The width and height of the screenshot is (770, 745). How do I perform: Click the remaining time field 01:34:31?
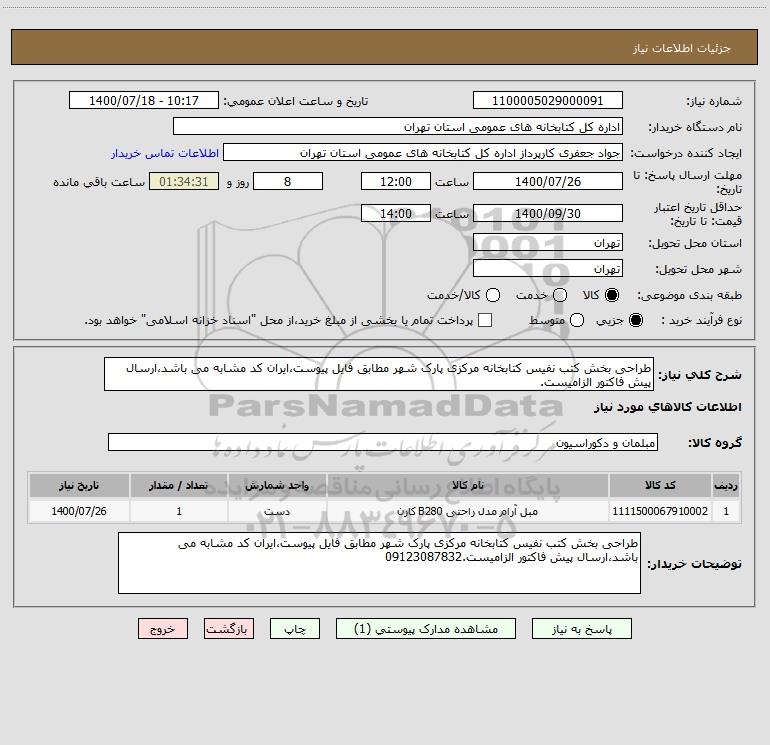tap(184, 181)
